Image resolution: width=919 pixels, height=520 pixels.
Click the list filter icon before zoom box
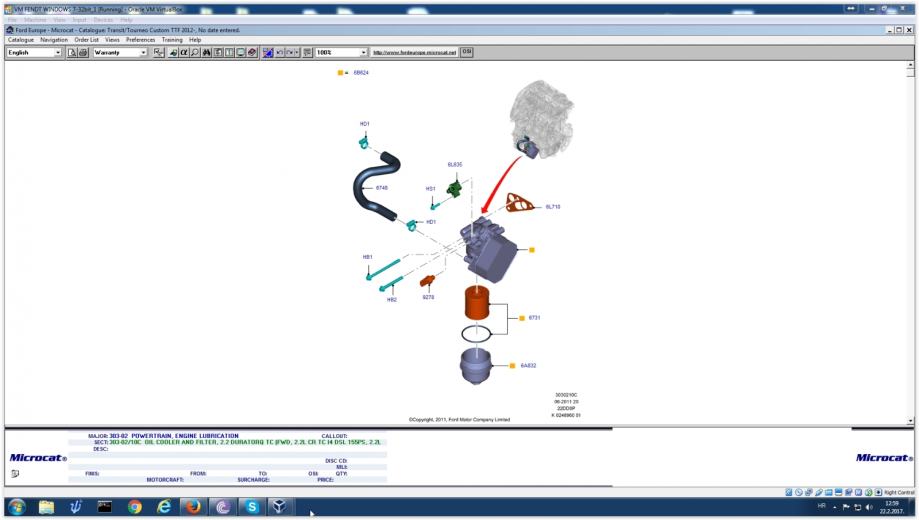click(x=307, y=53)
